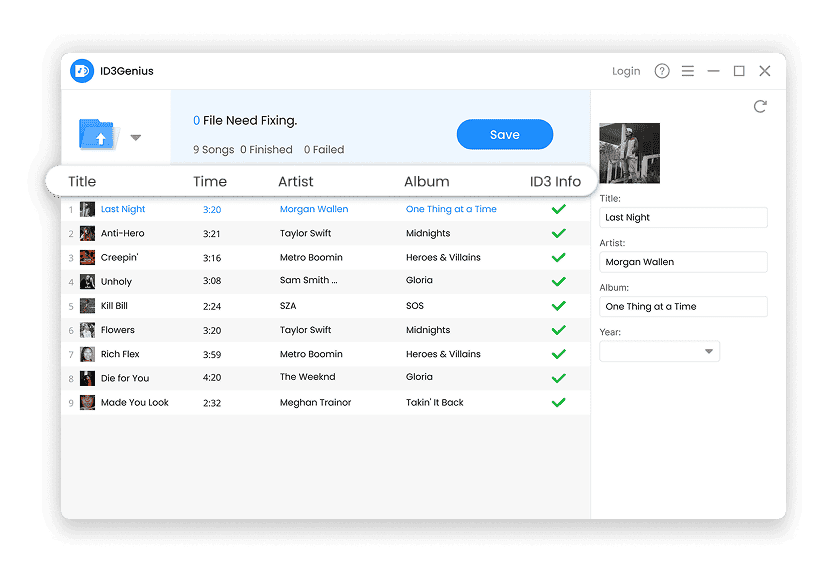The width and height of the screenshot is (831, 576).
Task: Select the song titled Kill Bill
Action: pos(114,306)
